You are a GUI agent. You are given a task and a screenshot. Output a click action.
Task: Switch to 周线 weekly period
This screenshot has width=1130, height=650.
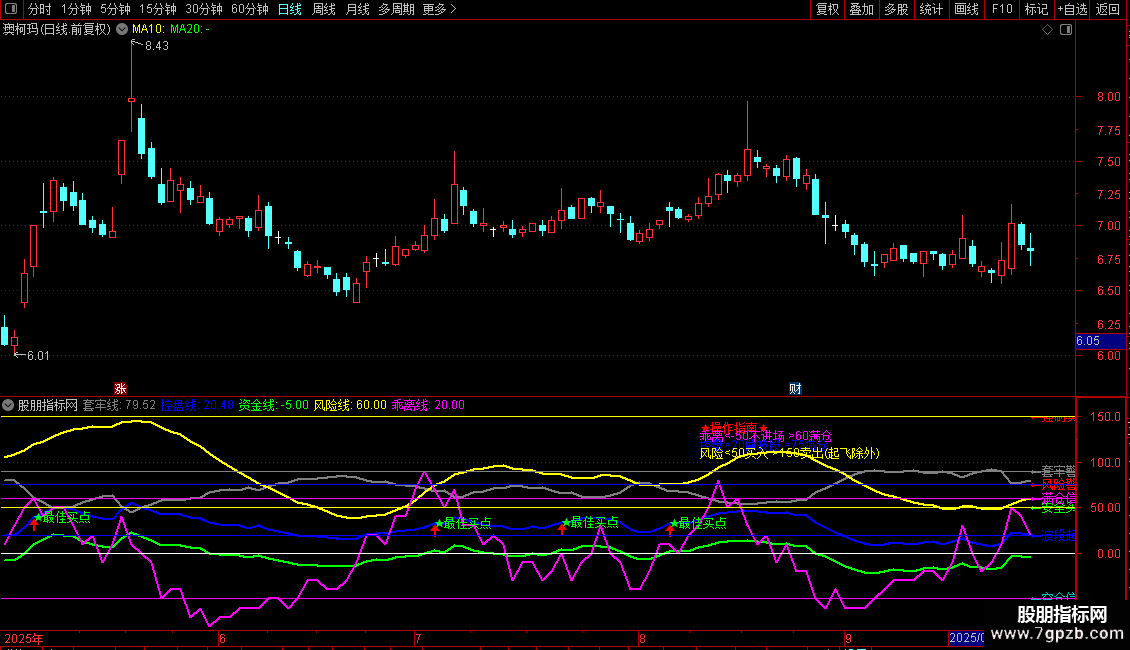324,10
